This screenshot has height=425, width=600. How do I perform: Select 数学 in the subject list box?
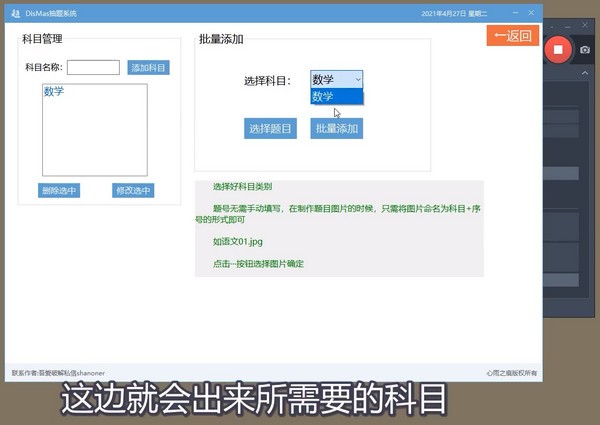coord(54,91)
